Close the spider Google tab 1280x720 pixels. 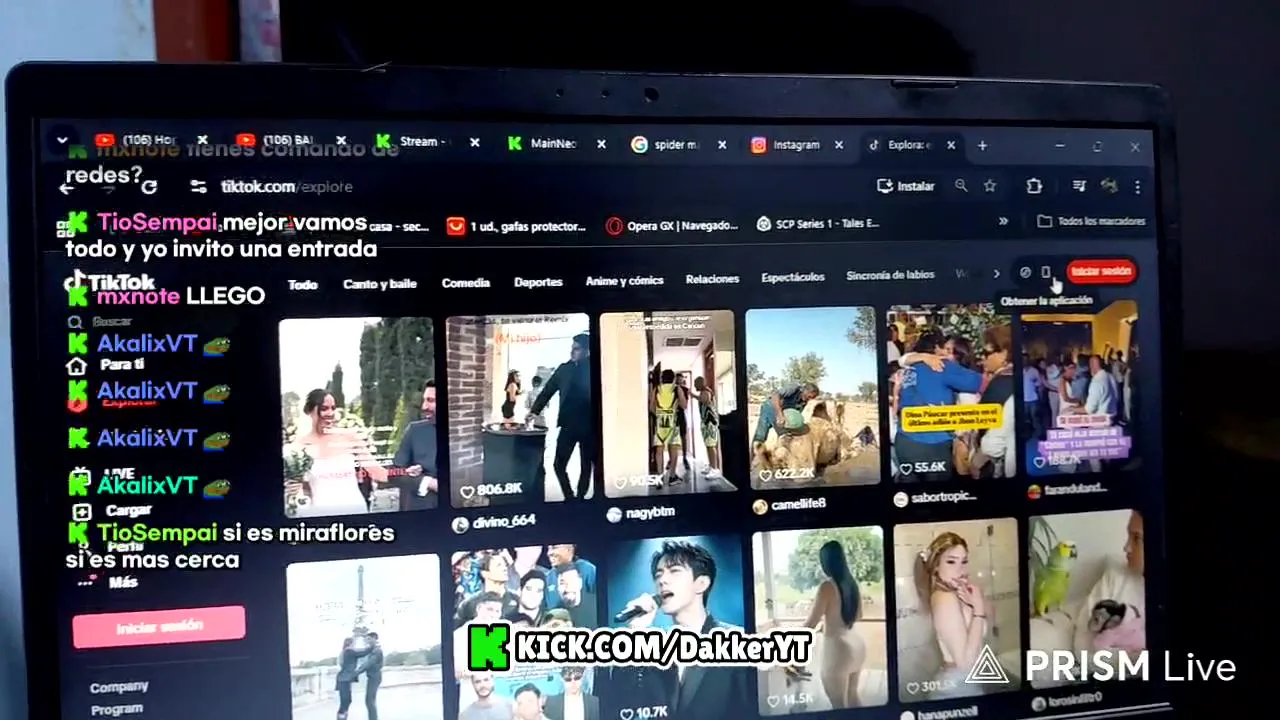click(722, 145)
